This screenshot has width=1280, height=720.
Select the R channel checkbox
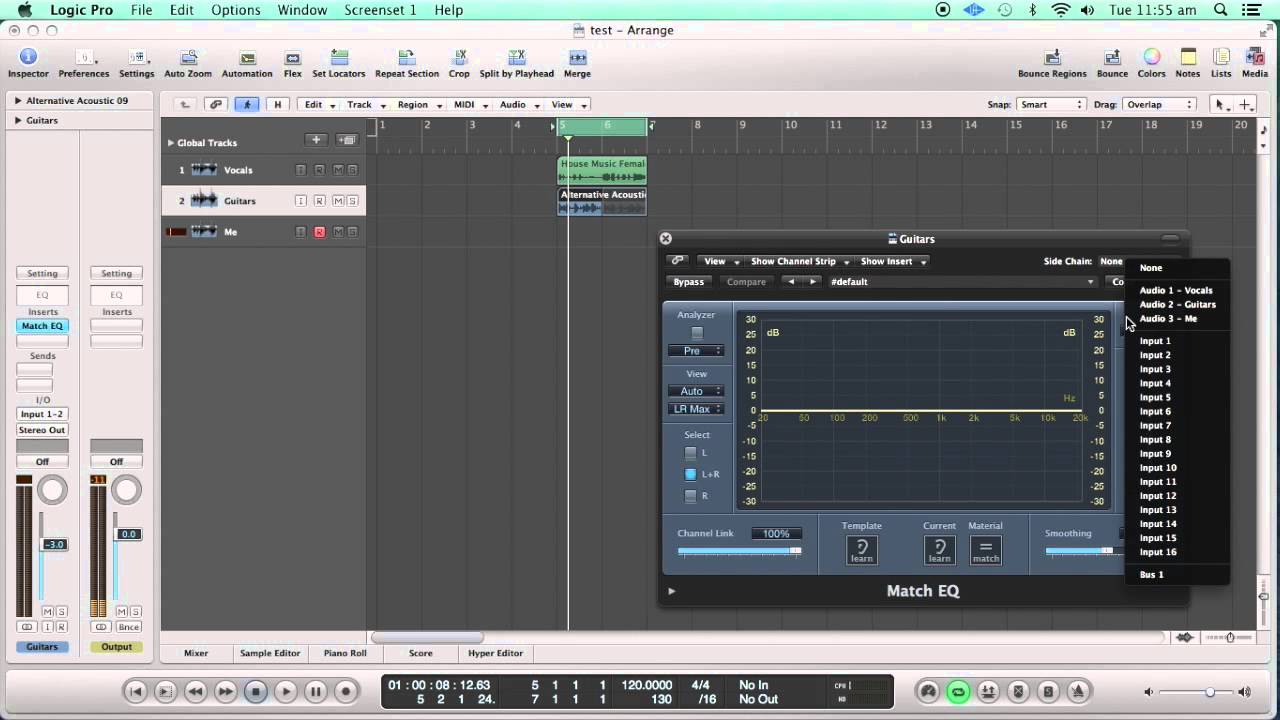(690, 496)
